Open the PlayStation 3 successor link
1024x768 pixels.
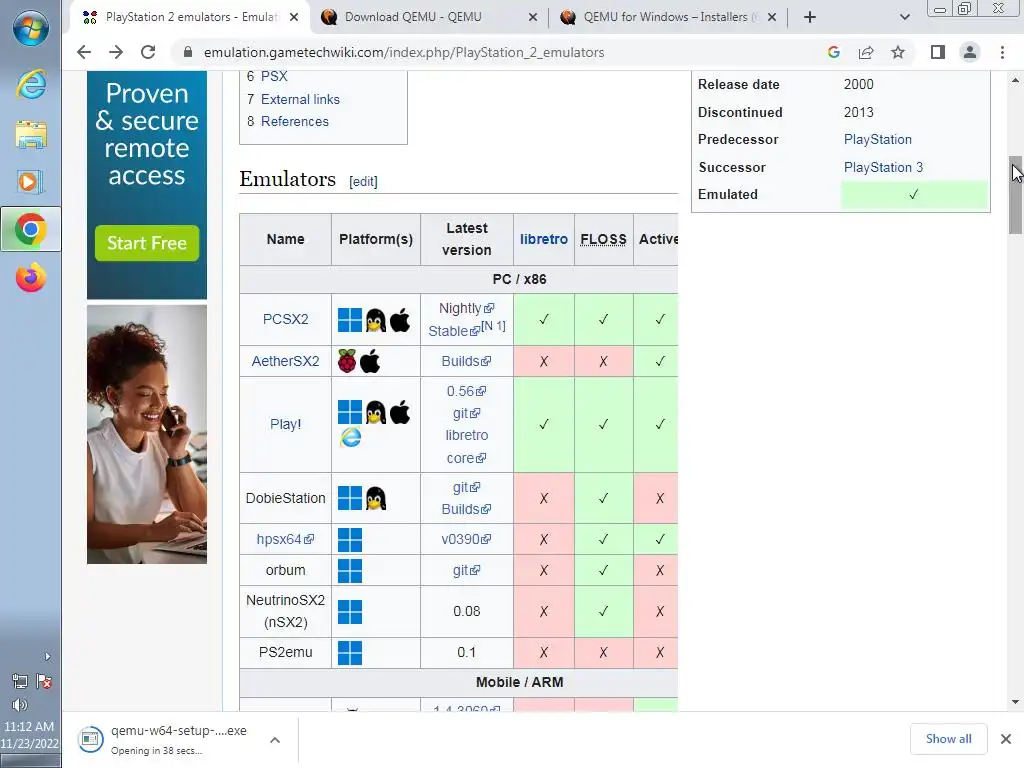pos(884,167)
